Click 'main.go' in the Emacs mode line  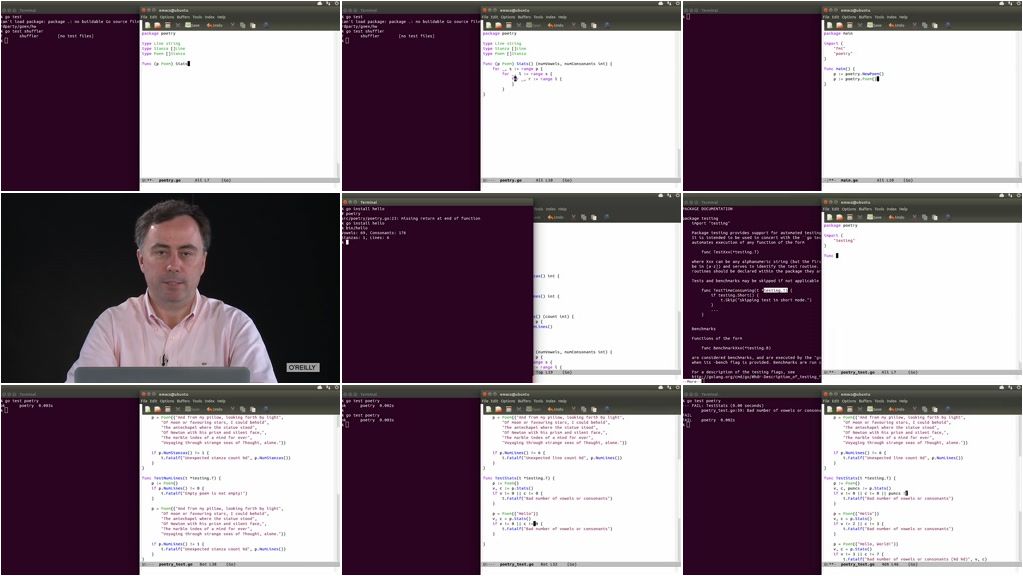pos(849,180)
